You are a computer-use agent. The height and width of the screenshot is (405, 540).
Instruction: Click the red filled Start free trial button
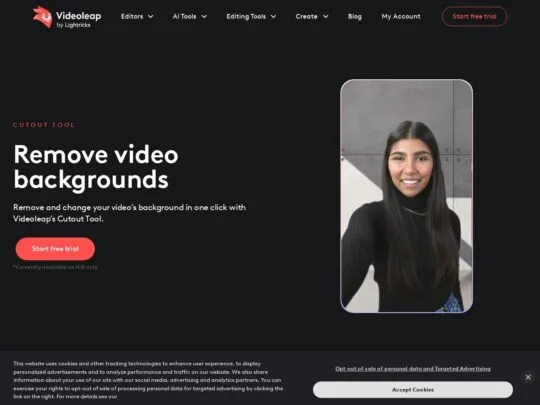click(x=55, y=249)
